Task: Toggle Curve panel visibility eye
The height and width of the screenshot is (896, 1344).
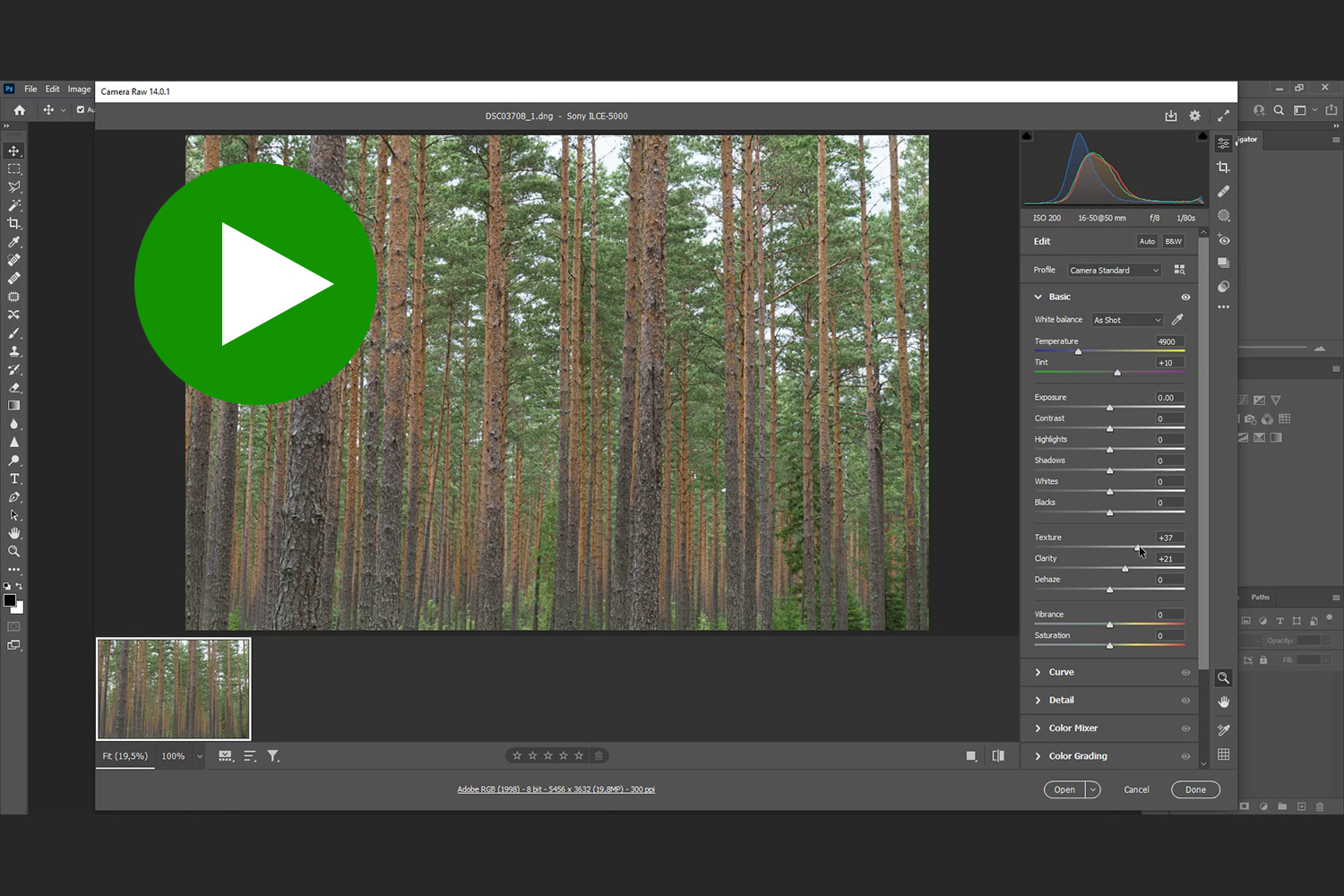Action: [x=1185, y=673]
